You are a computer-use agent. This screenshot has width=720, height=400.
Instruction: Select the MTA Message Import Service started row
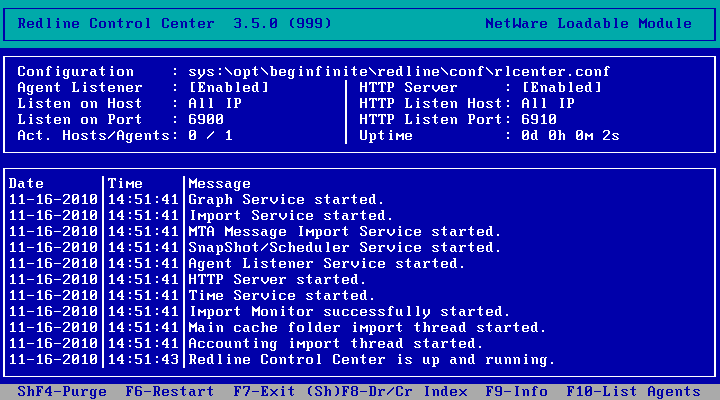(255, 232)
